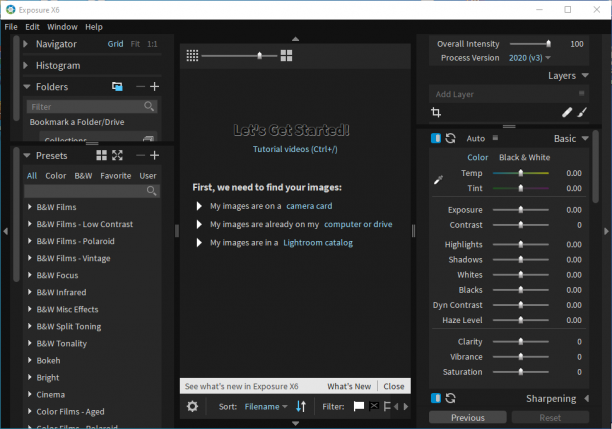Viewport: 612px width, 429px height.
Task: Expand the B&W Films preset group
Action: click(30, 207)
